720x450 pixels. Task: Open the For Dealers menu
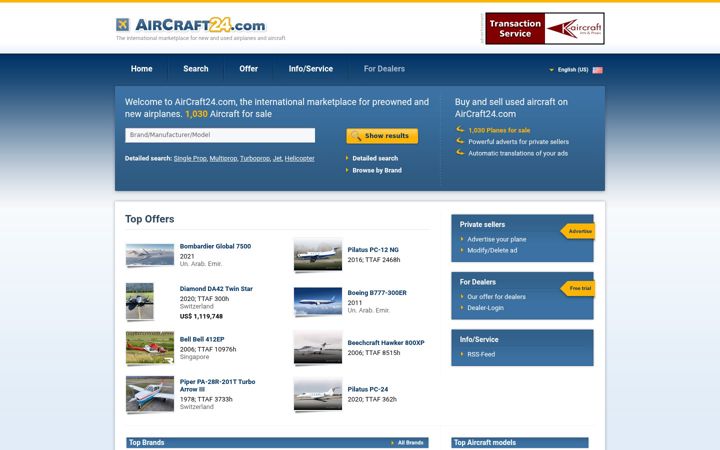(384, 69)
